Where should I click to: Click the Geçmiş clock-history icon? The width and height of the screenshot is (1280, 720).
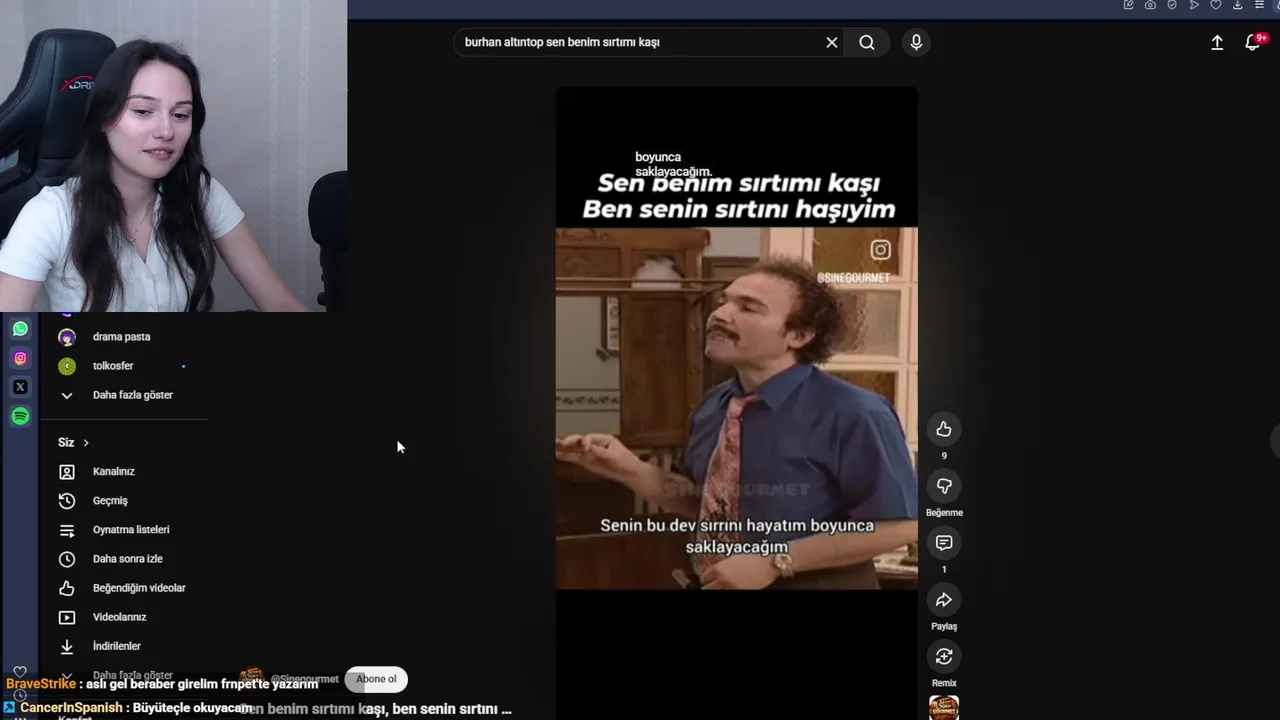67,500
